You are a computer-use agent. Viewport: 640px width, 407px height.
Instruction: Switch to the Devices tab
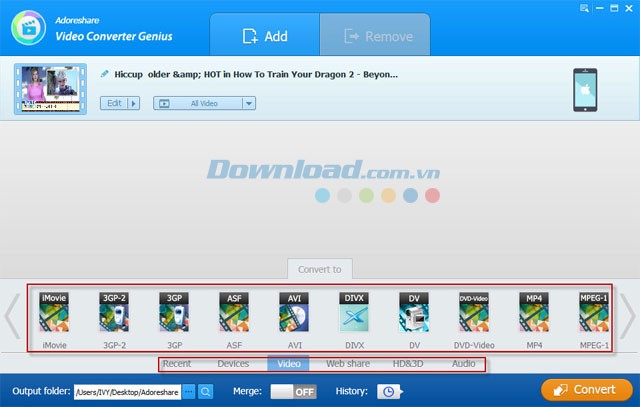point(233,364)
